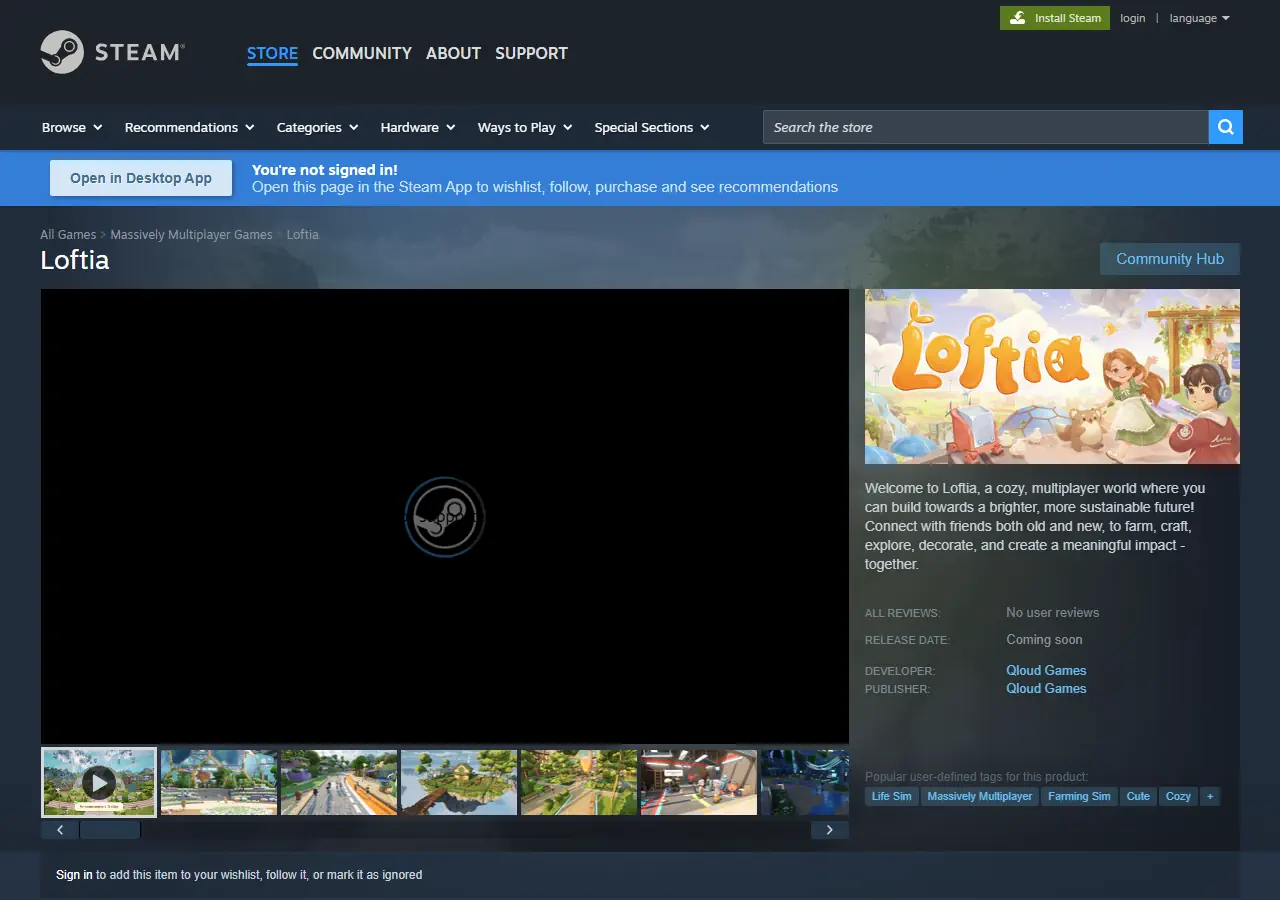This screenshot has height=900, width=1280.
Task: Select the fourth game screenshot thumbnail
Action: pyautogui.click(x=458, y=782)
